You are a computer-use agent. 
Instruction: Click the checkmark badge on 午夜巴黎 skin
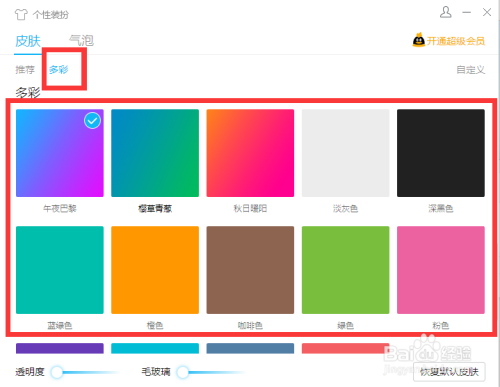click(x=92, y=121)
